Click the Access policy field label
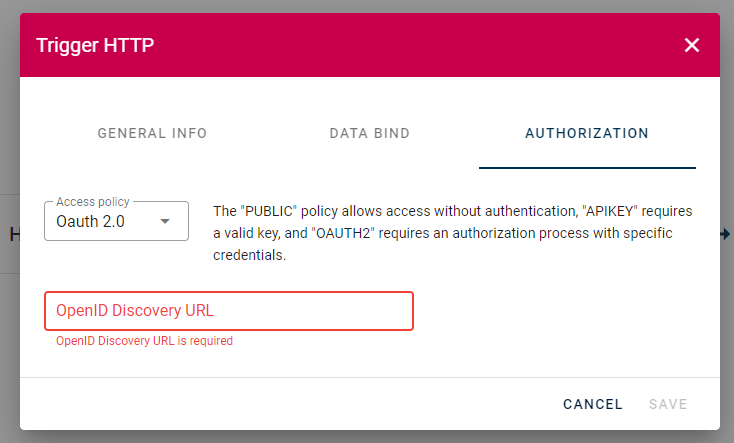The height and width of the screenshot is (443, 734). 93,202
